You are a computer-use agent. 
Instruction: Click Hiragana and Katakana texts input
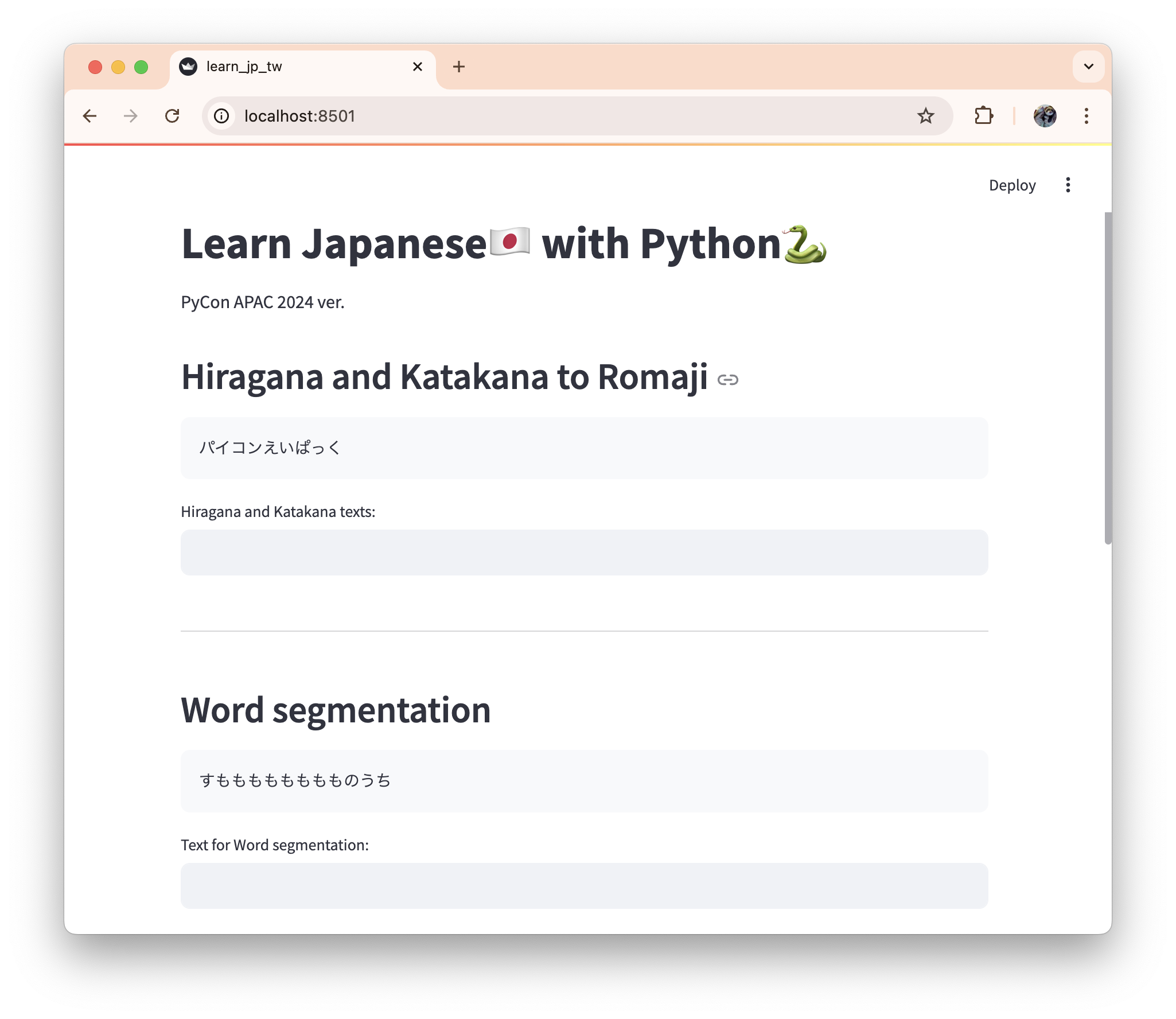[x=584, y=552]
